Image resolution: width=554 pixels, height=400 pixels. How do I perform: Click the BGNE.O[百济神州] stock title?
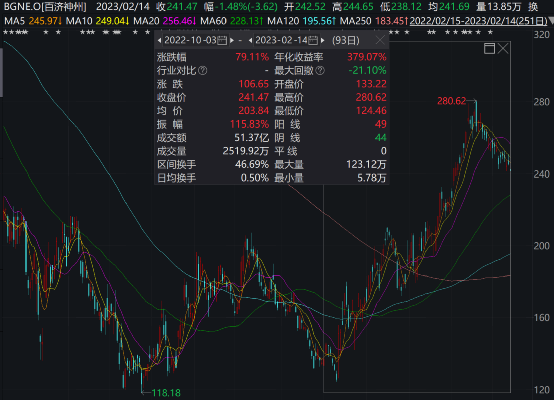click(x=45, y=7)
